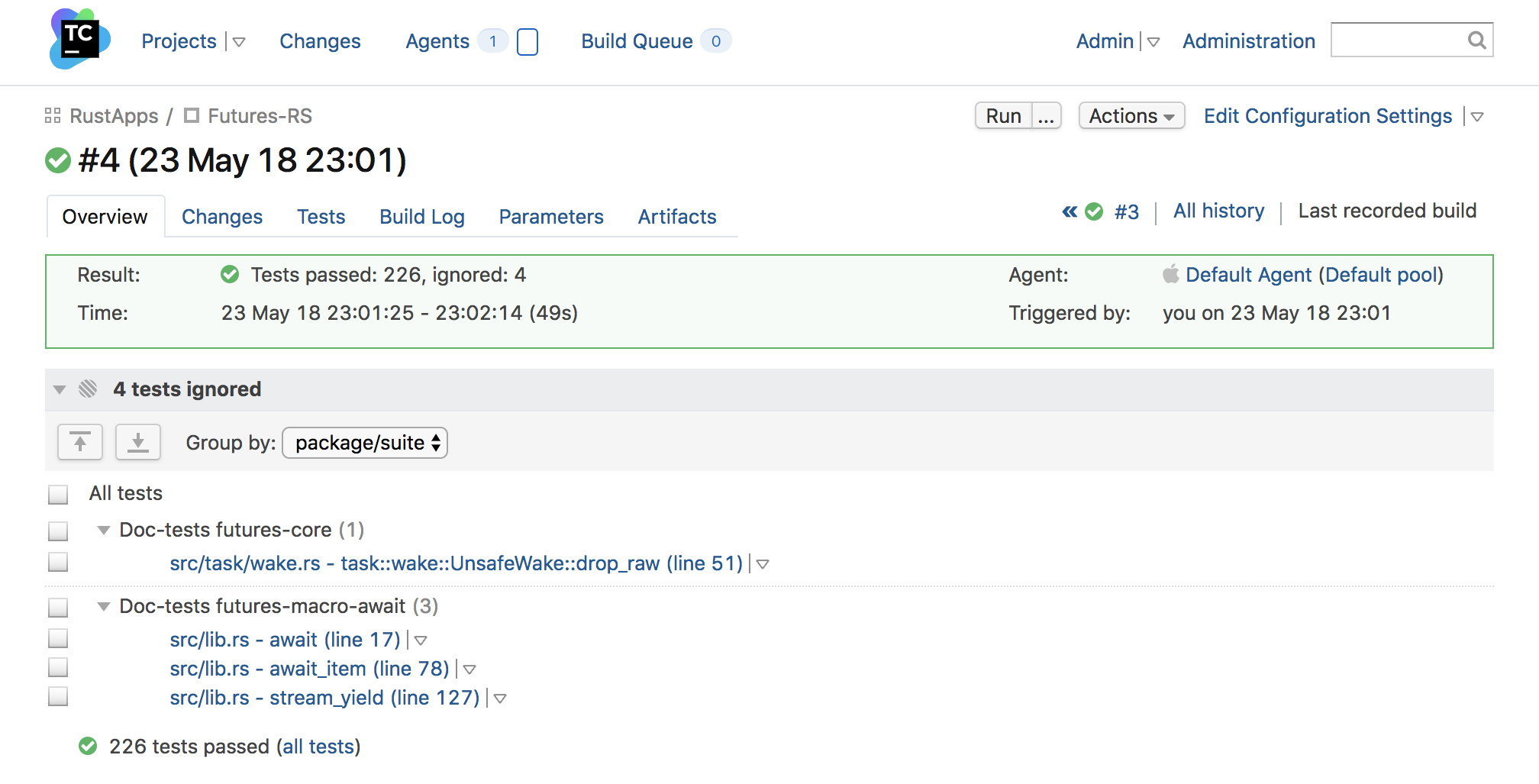1539x784 pixels.
Task: Check the All tests checkbox
Action: point(58,494)
